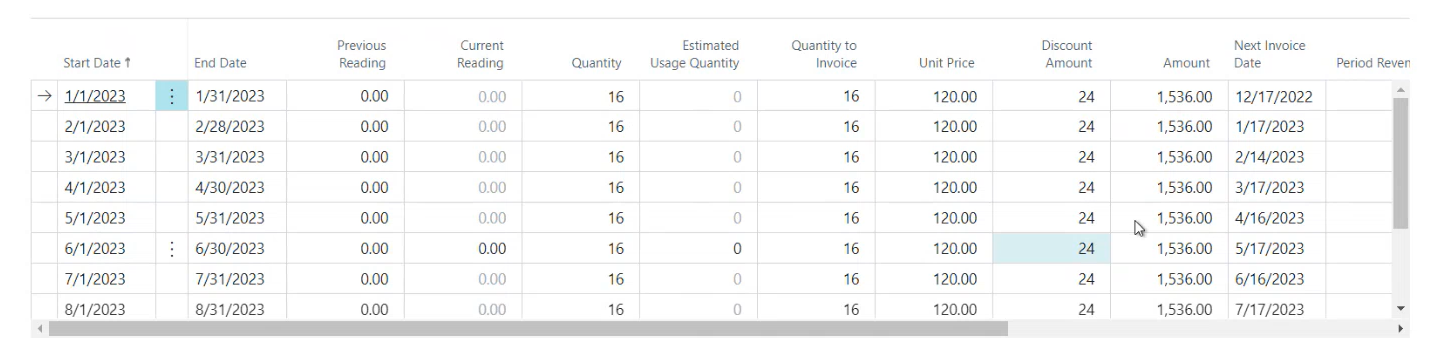Select Next Invoice Date 2/14/2023
Screen dimensions: 1430x363
1277,157
